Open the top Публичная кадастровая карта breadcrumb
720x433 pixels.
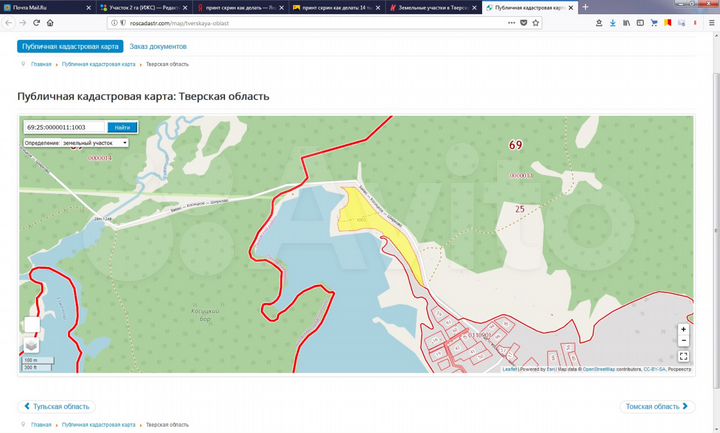pos(99,64)
